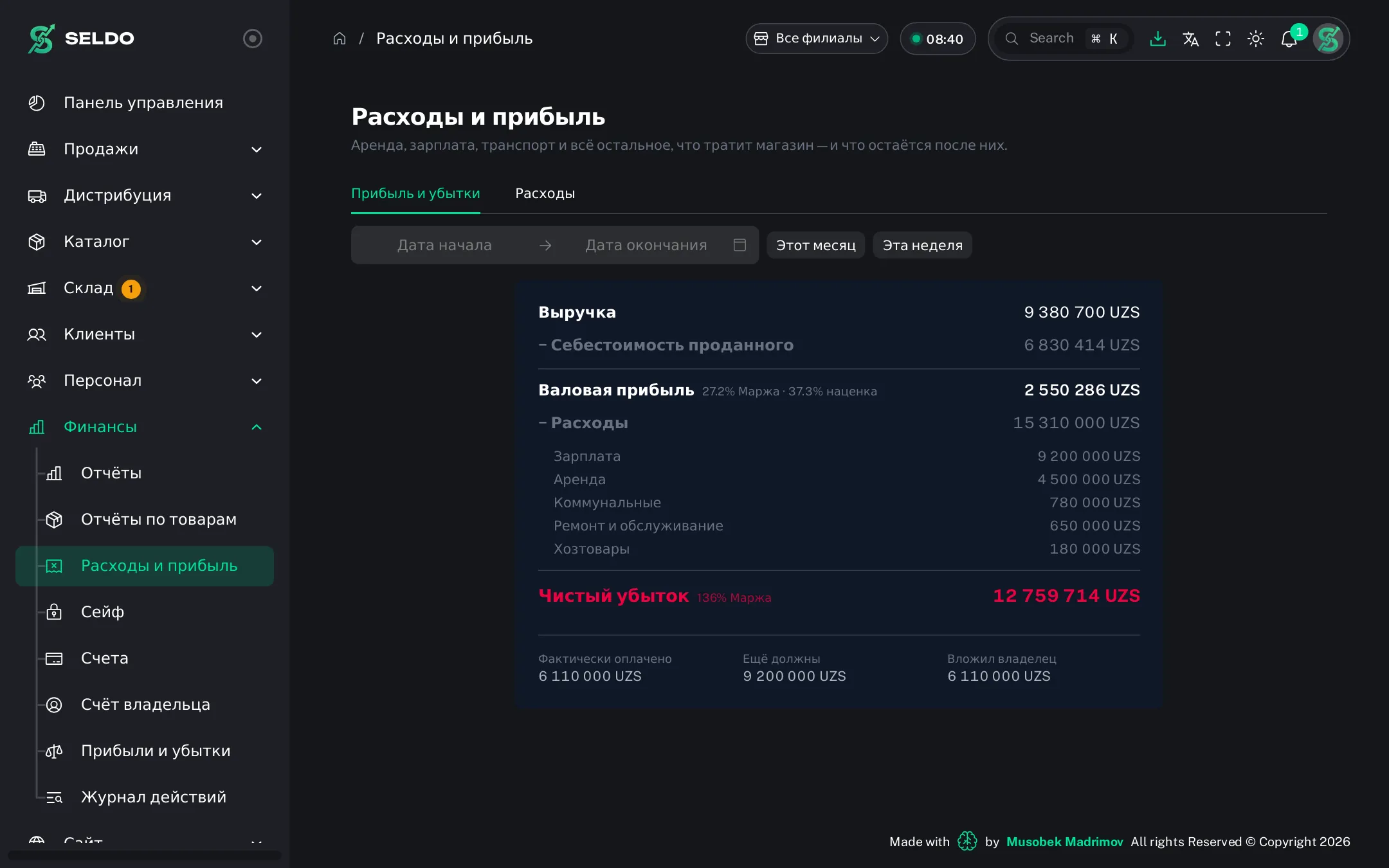Expand the Каталог menu

coord(145,242)
